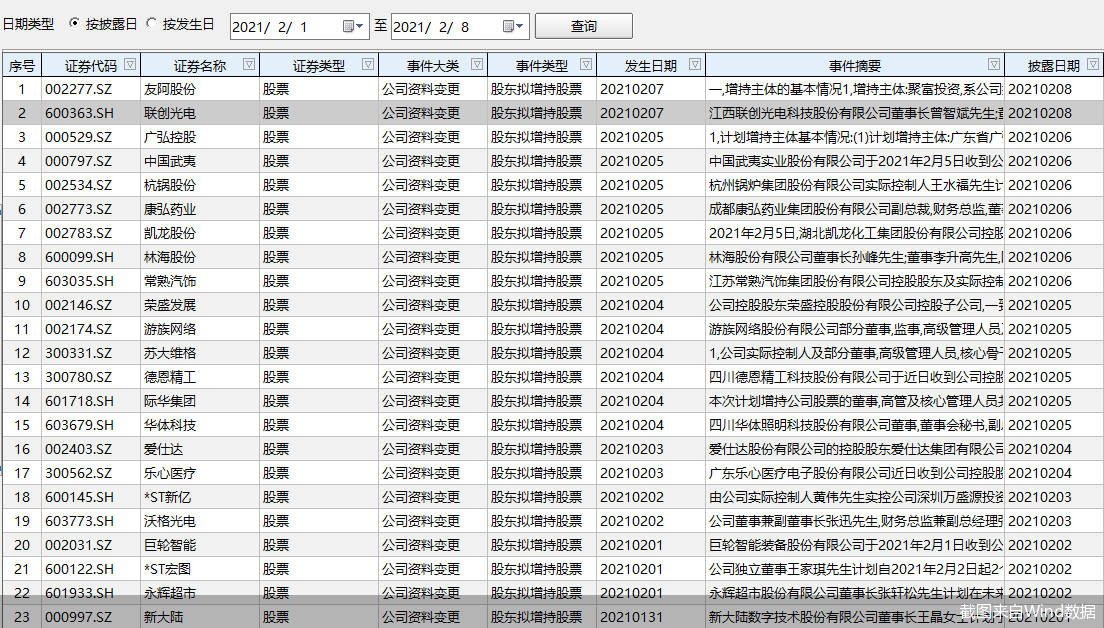
Task: Open filter for 证券名称 column
Action: pyautogui.click(x=249, y=64)
